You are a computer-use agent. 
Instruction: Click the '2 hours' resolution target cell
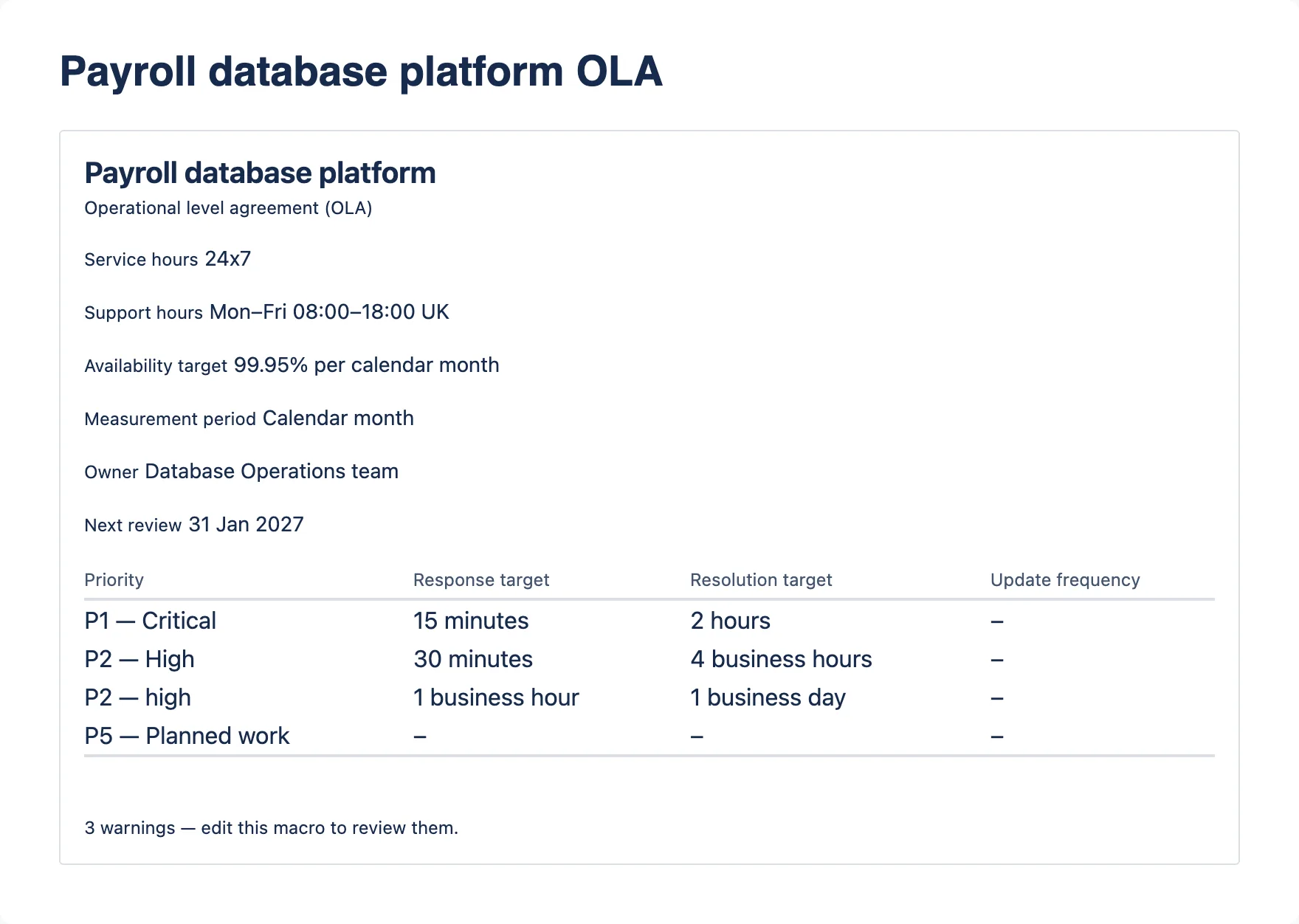(730, 621)
